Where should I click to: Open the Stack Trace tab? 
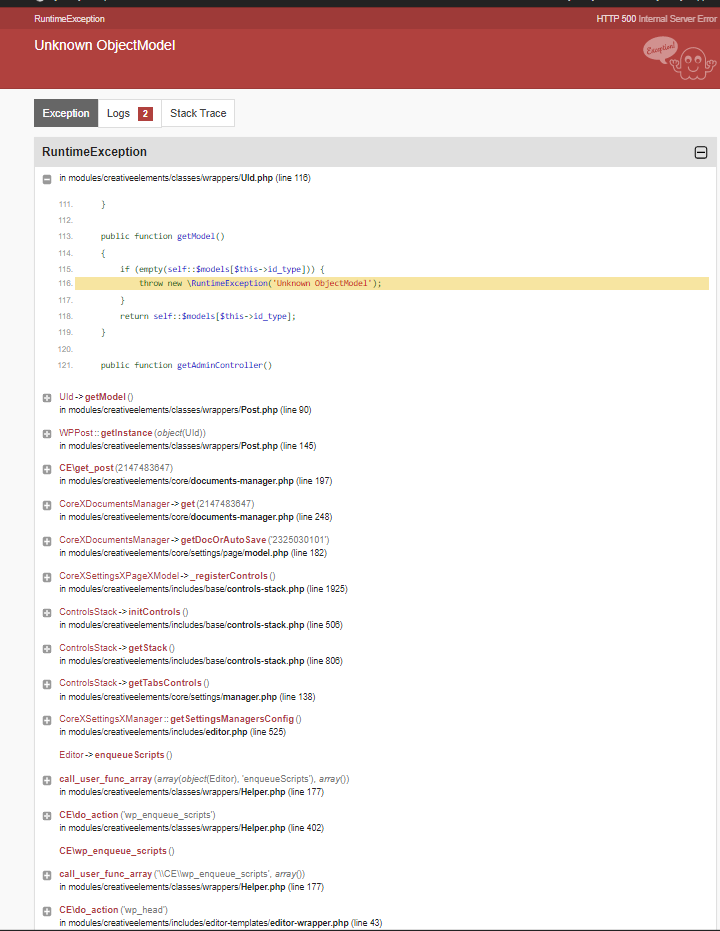click(x=198, y=113)
